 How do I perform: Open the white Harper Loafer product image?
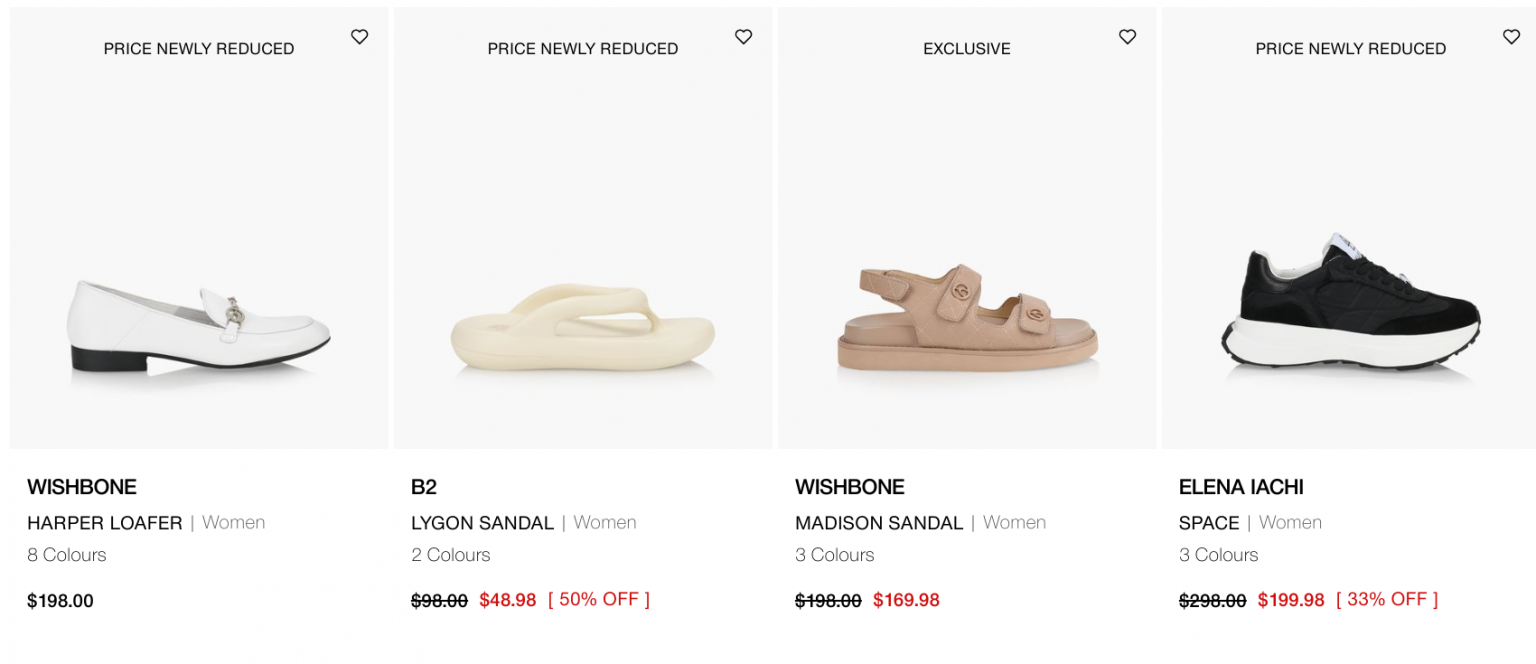[198, 320]
